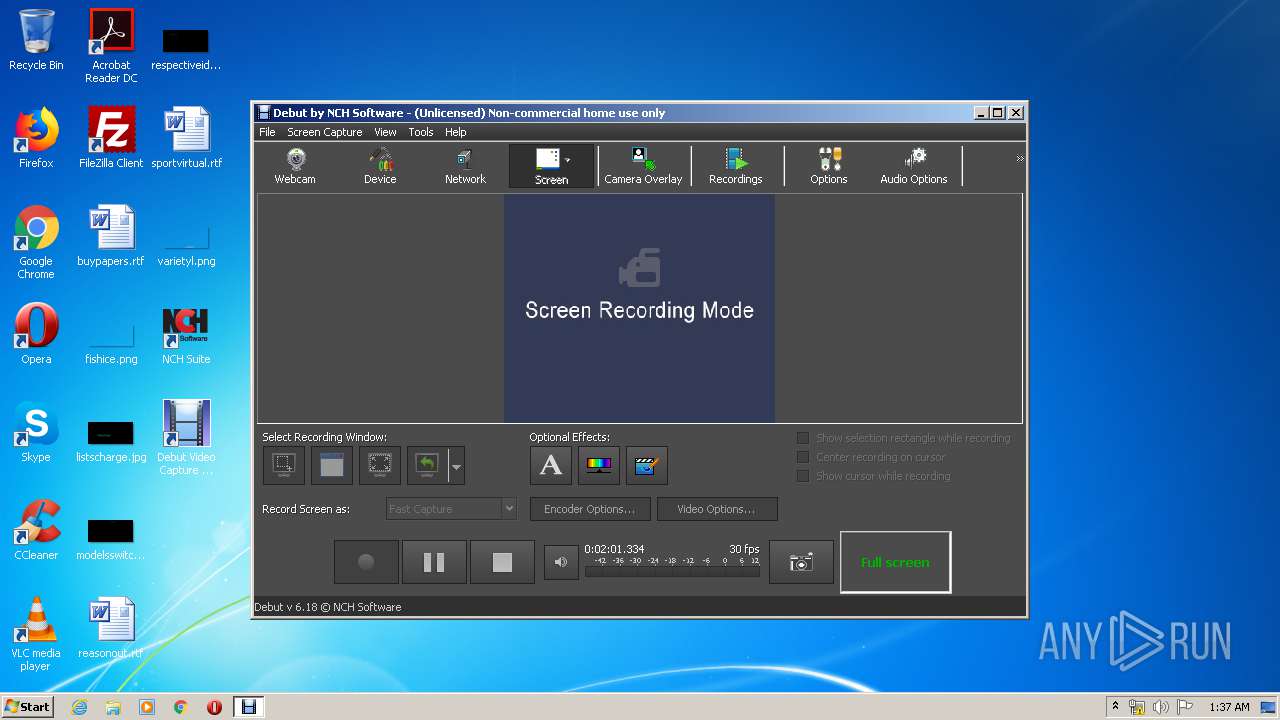Open Audio Options
This screenshot has width=1280, height=720.
(914, 166)
